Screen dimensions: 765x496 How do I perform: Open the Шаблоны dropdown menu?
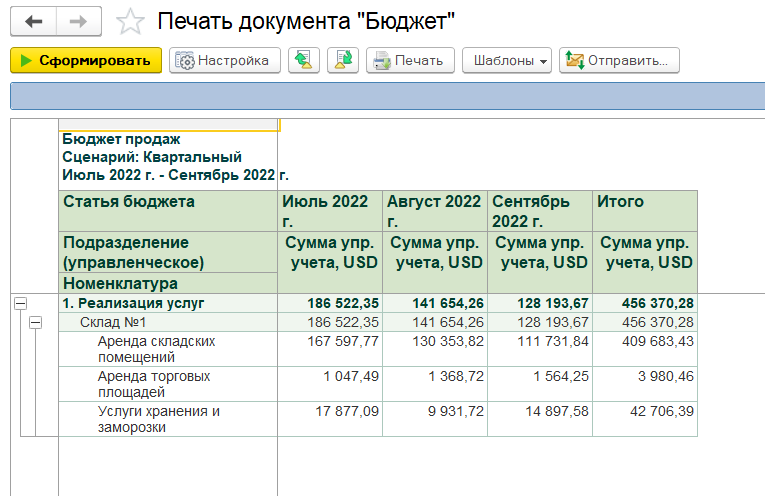point(506,60)
